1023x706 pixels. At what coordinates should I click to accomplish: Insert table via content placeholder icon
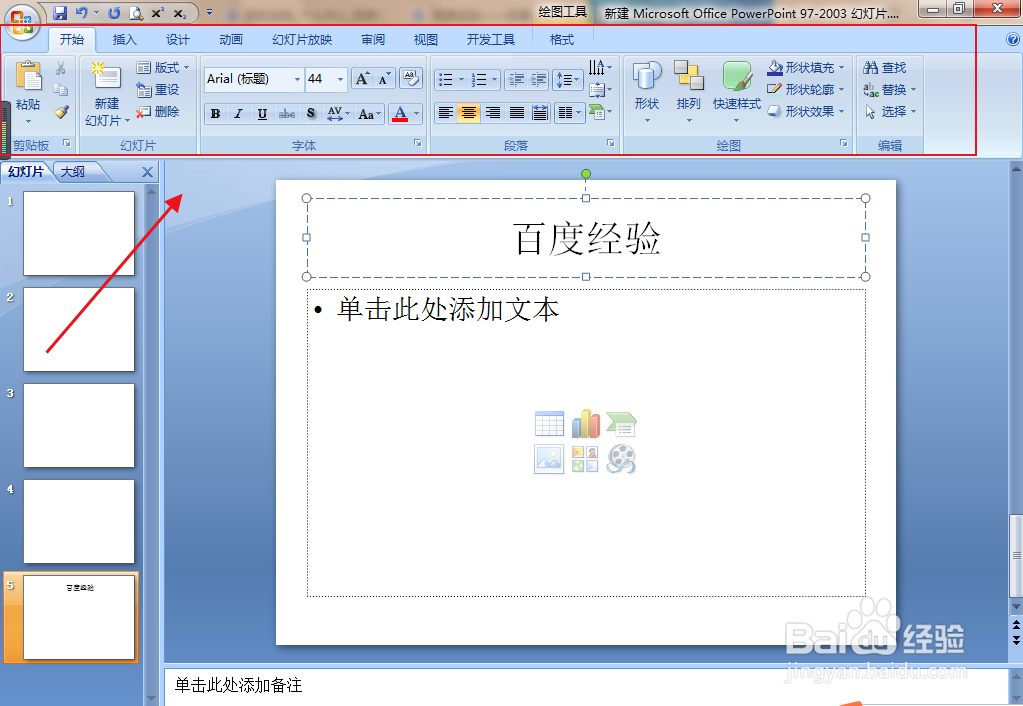click(549, 423)
